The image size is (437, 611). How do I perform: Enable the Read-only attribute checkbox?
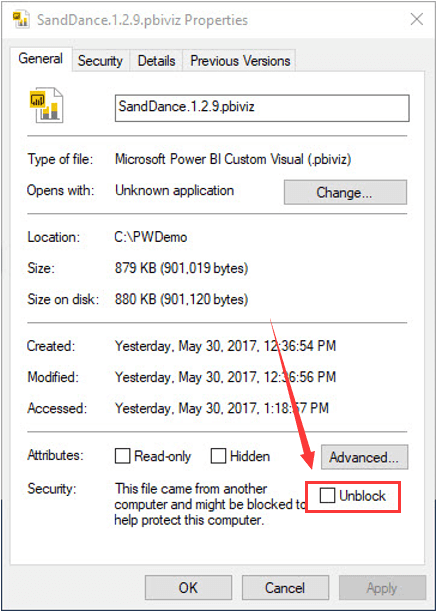coord(122,456)
